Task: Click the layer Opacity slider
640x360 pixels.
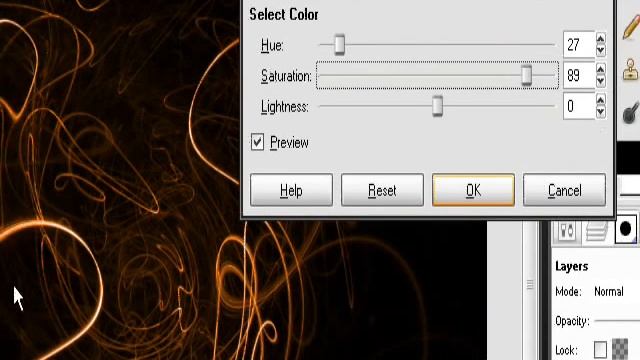Action: 617,321
